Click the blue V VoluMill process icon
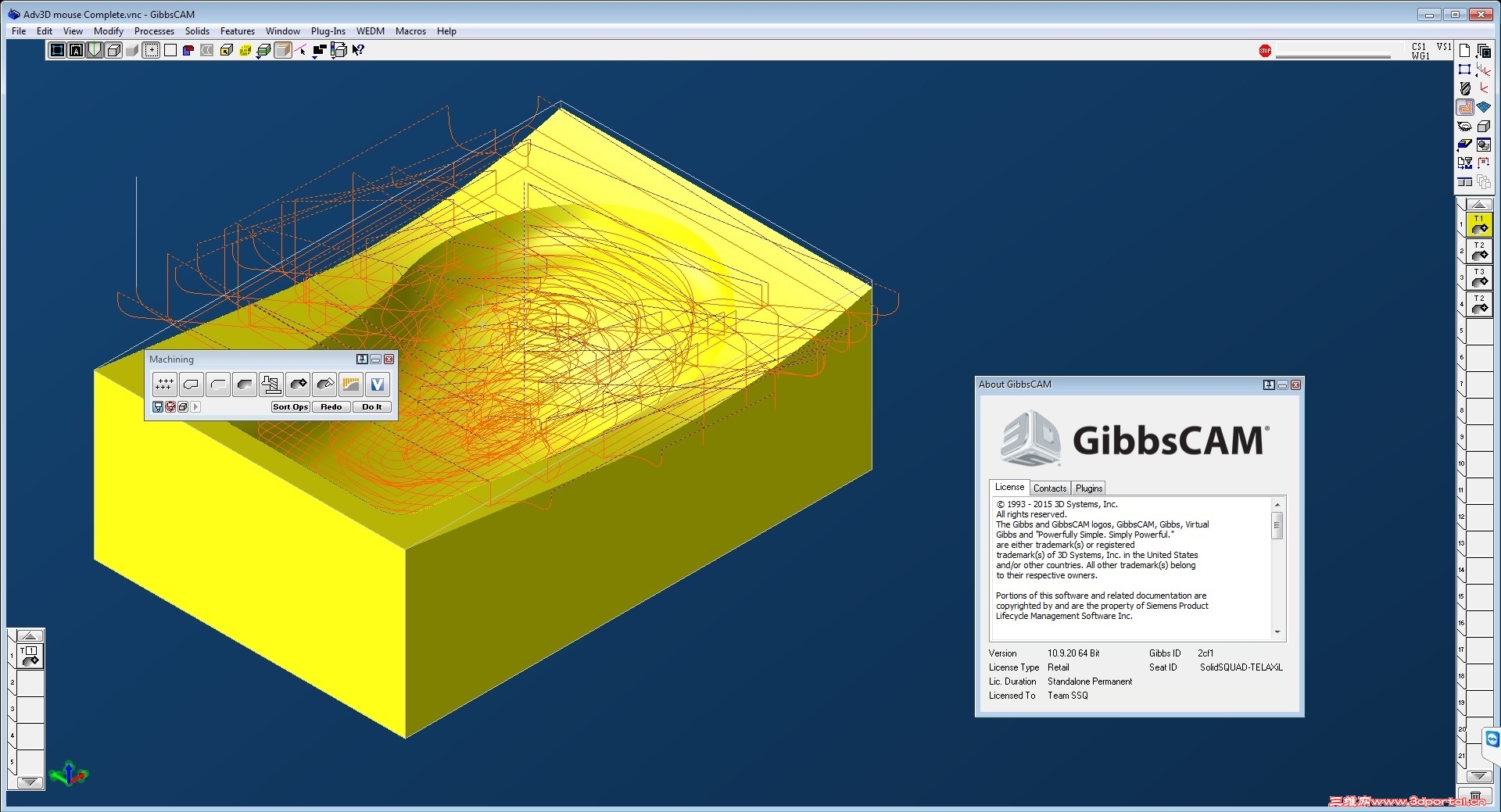The width and height of the screenshot is (1501, 812). 378,384
